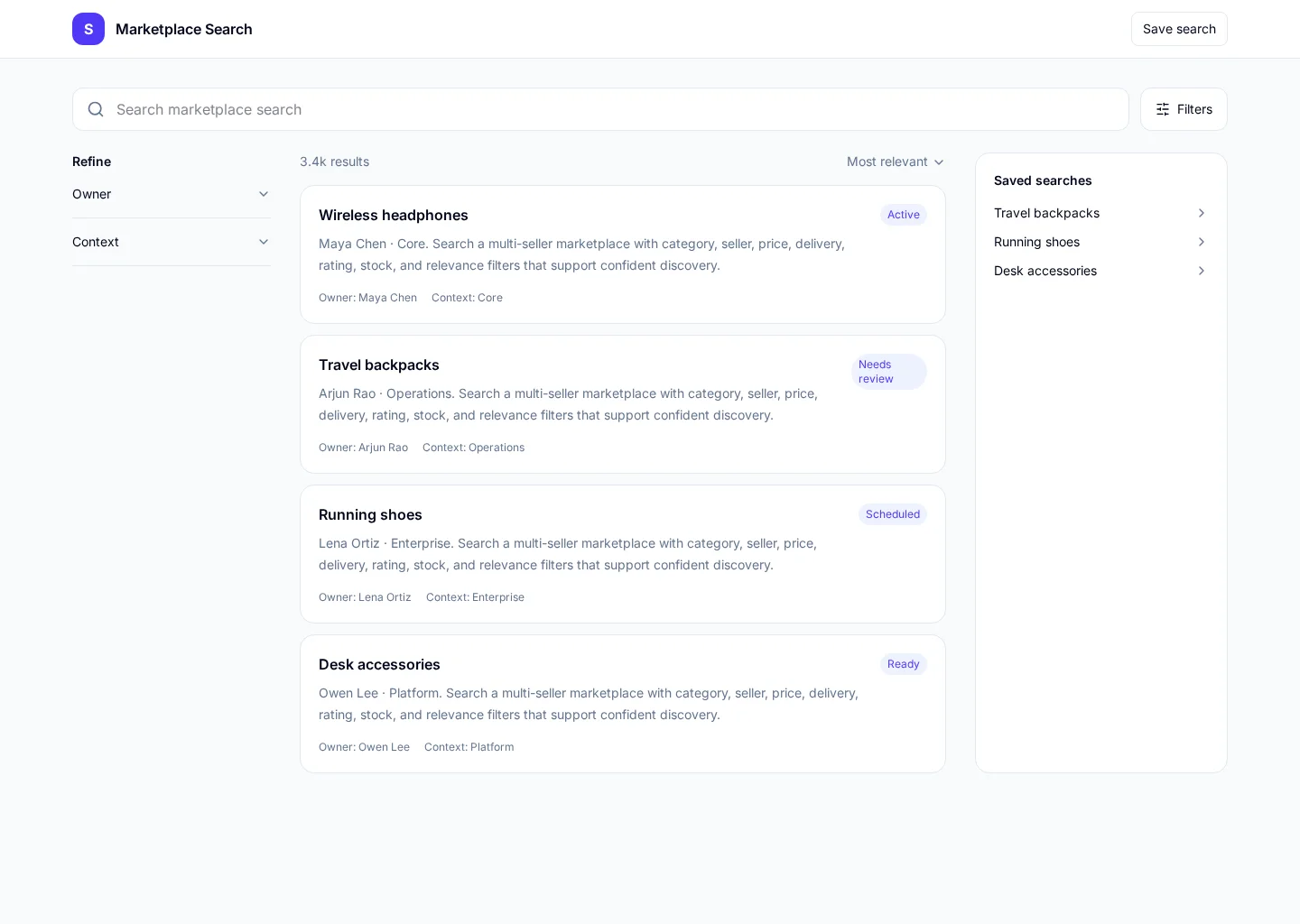This screenshot has height=924, width=1300.
Task: Click the purple S app logo
Action: tap(88, 29)
